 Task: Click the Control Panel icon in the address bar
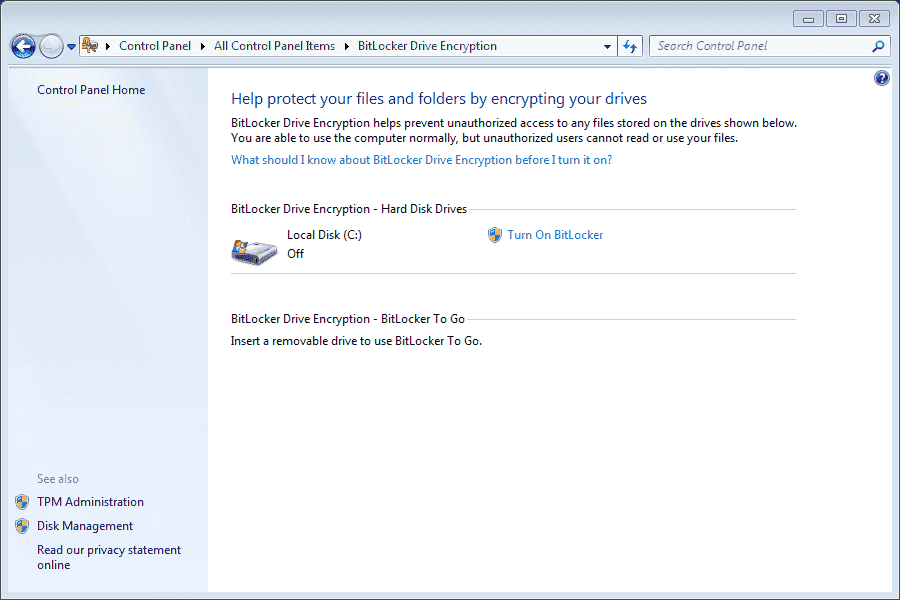[x=88, y=45]
